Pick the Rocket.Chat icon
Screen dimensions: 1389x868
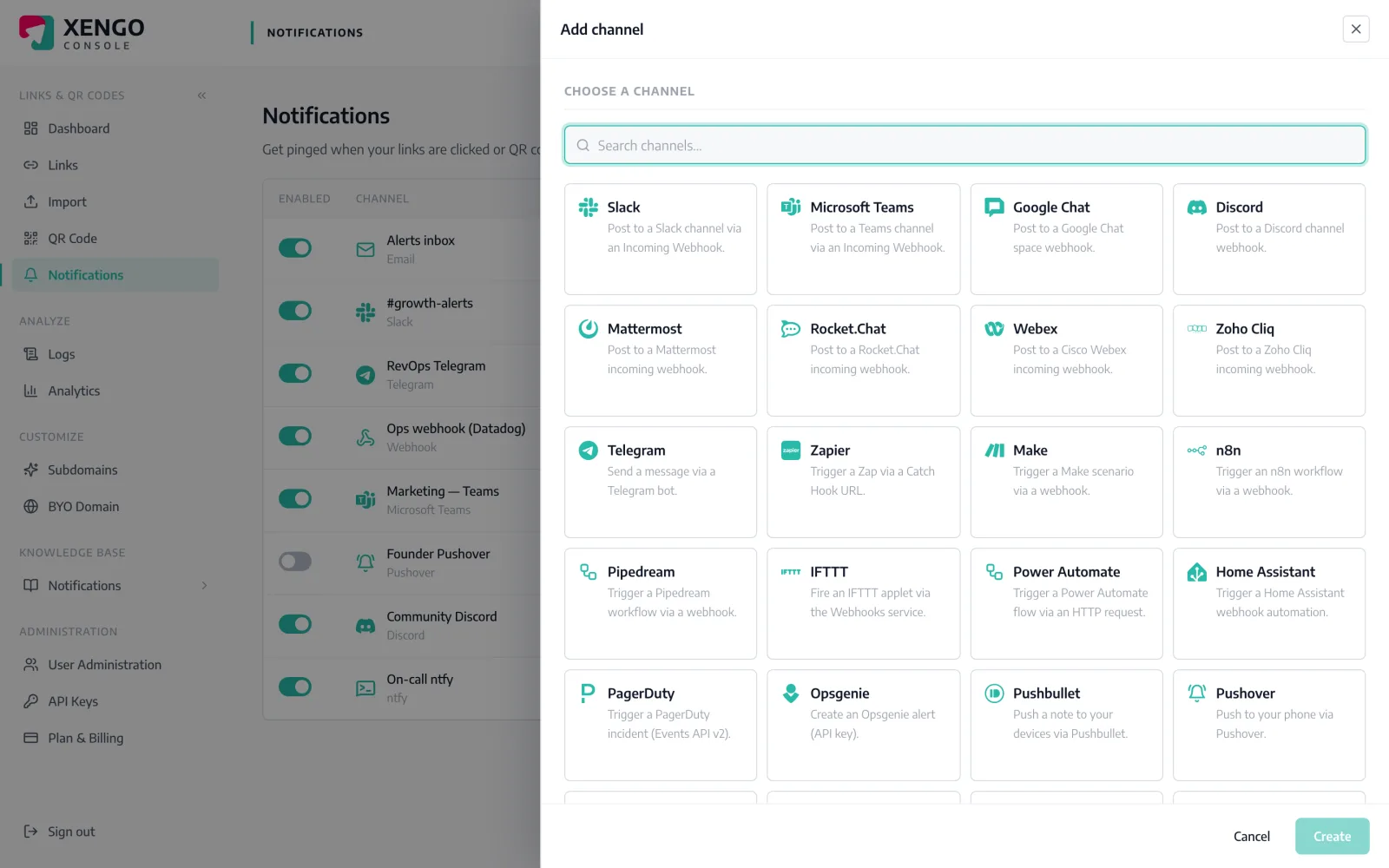coord(791,329)
